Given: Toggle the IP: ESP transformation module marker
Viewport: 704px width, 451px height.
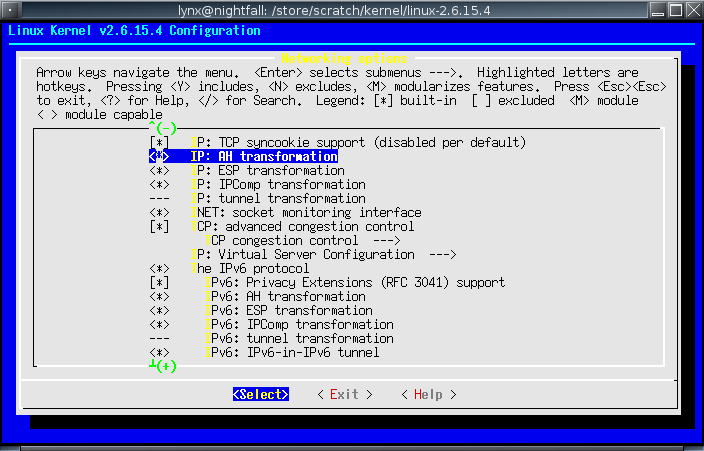Looking at the screenshot, I should (159, 171).
